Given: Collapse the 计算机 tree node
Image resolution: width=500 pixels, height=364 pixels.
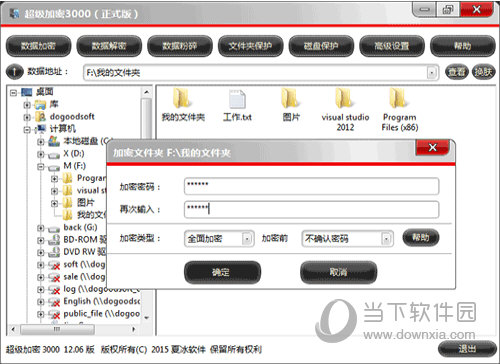Looking at the screenshot, I should (27, 129).
